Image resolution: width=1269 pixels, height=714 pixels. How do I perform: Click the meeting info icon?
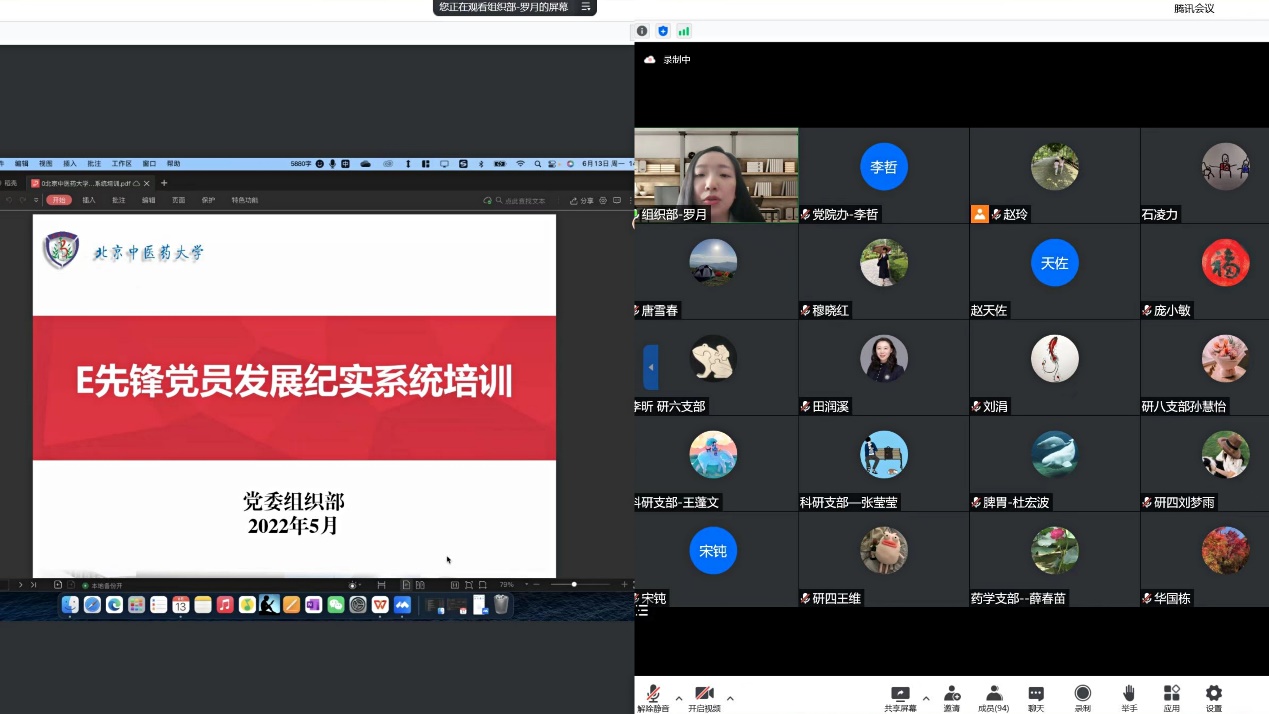642,31
